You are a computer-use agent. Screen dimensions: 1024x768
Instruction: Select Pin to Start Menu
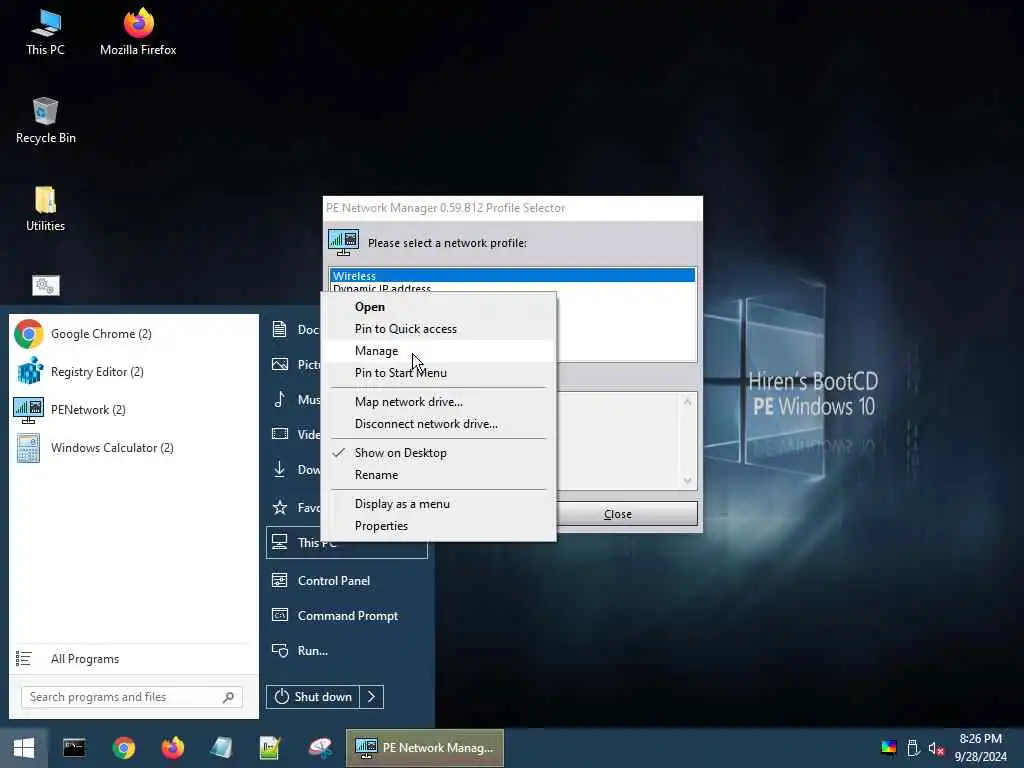(x=438, y=373)
